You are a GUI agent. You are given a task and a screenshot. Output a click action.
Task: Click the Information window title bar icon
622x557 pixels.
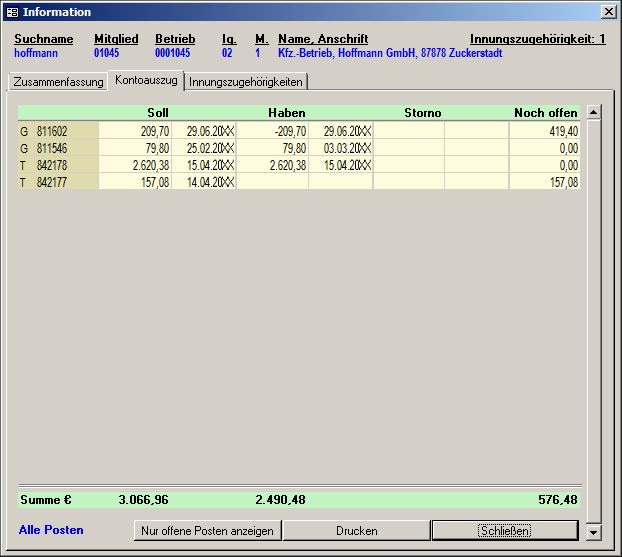click(x=12, y=12)
